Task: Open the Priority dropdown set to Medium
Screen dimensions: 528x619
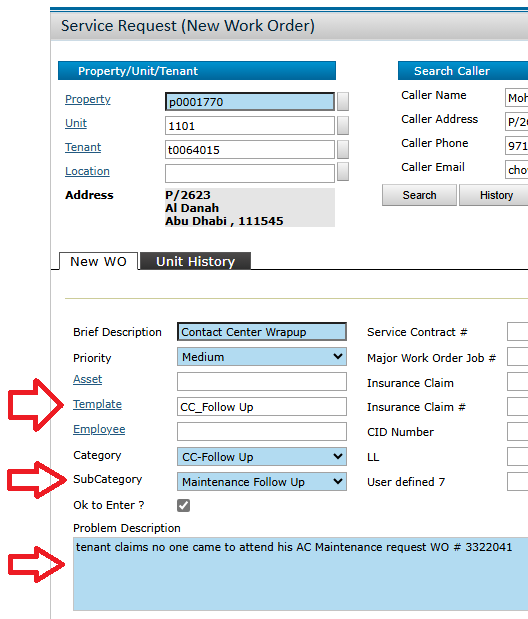Action: click(x=262, y=356)
